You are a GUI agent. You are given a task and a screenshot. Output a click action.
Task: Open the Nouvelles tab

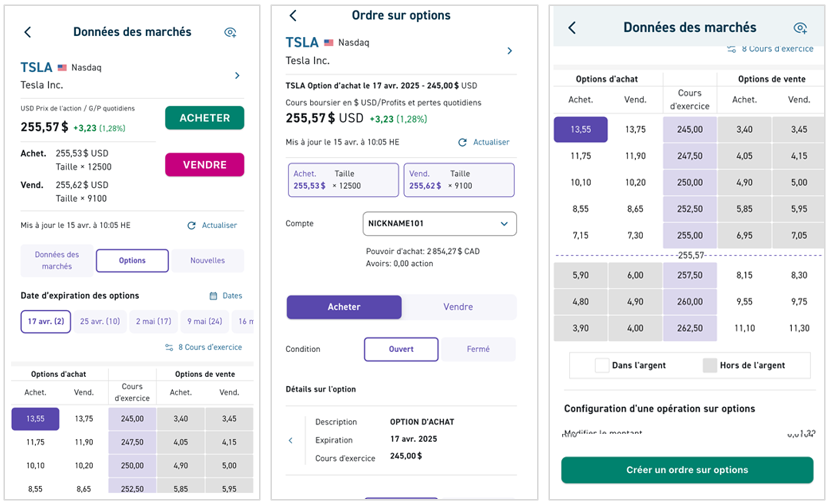pos(208,260)
